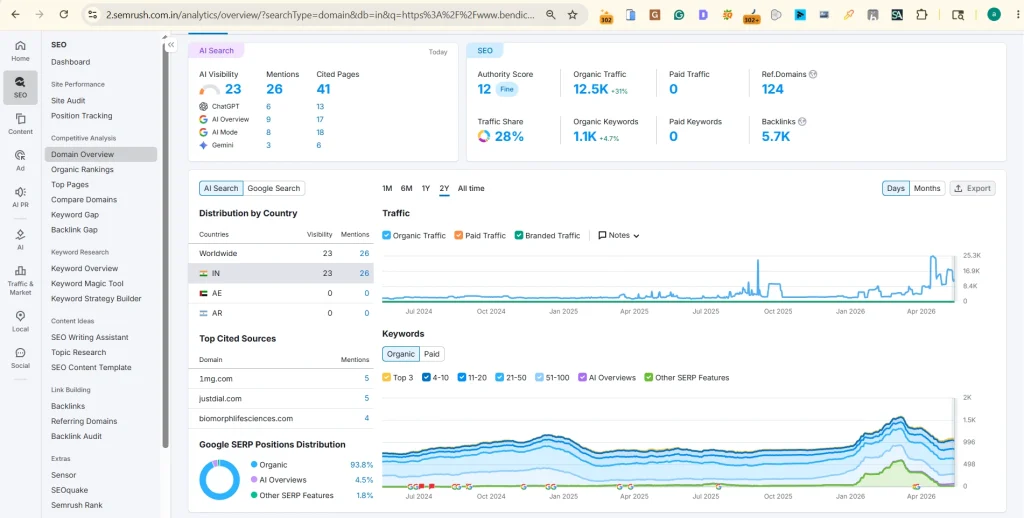Click the browser address bar URL
This screenshot has width=1024, height=518.
[320, 14]
